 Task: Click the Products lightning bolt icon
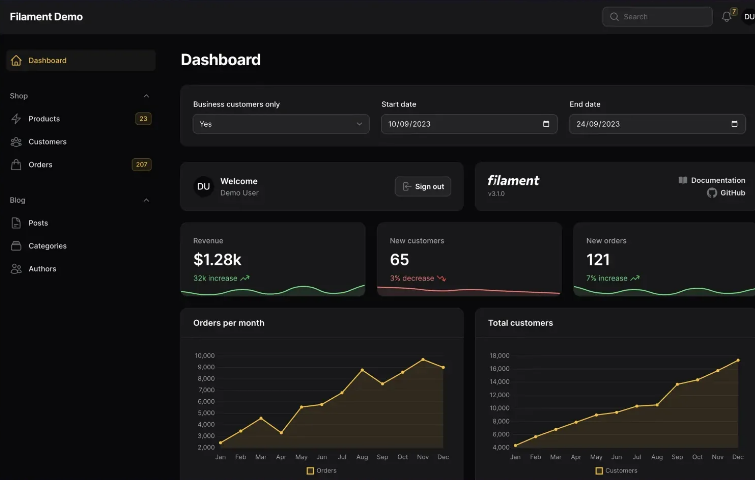coord(16,119)
